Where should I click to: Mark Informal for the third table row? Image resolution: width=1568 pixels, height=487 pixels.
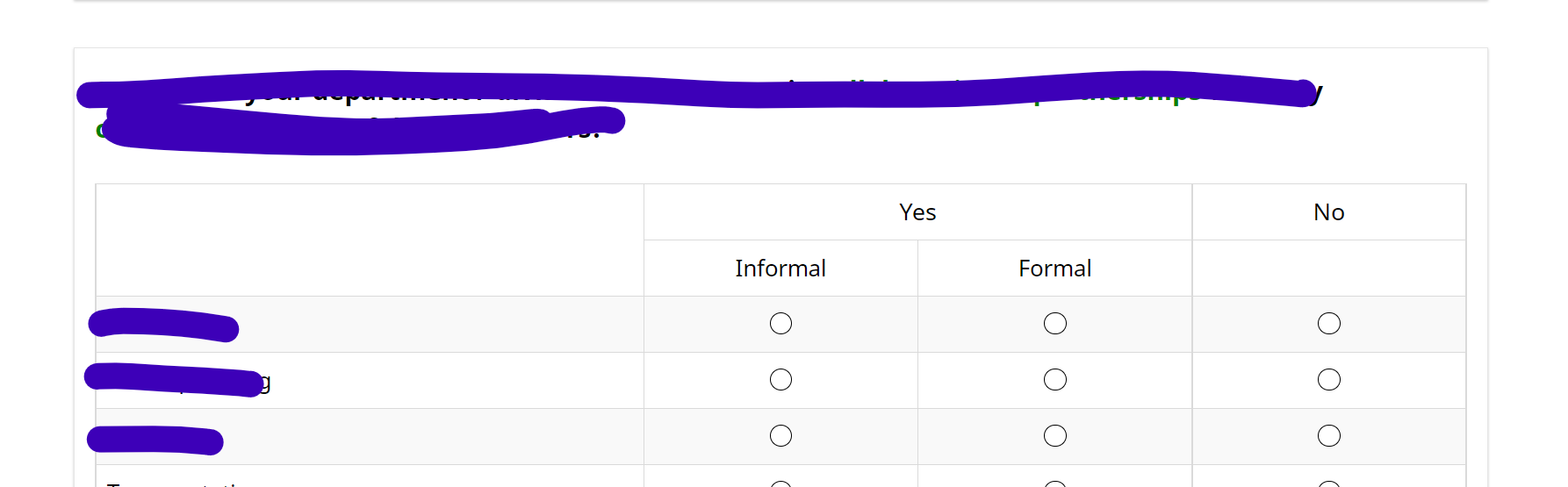780,436
